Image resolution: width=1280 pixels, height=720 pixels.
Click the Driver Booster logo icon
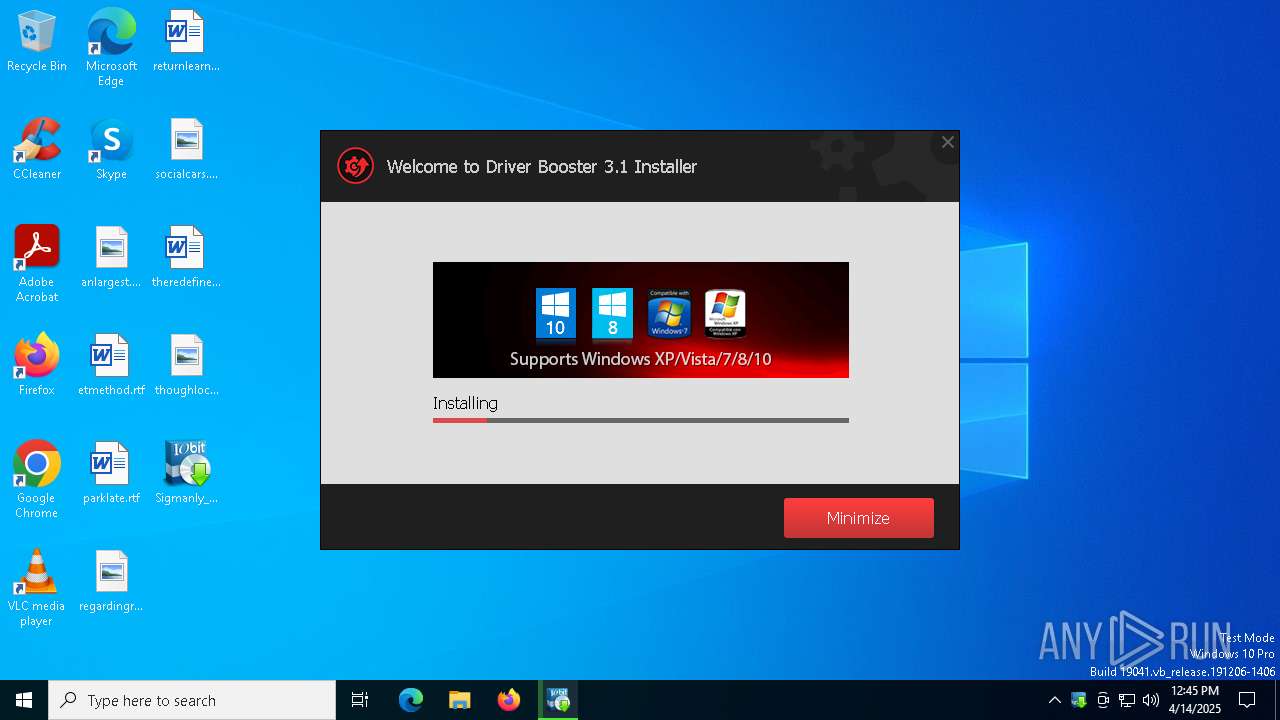click(355, 166)
